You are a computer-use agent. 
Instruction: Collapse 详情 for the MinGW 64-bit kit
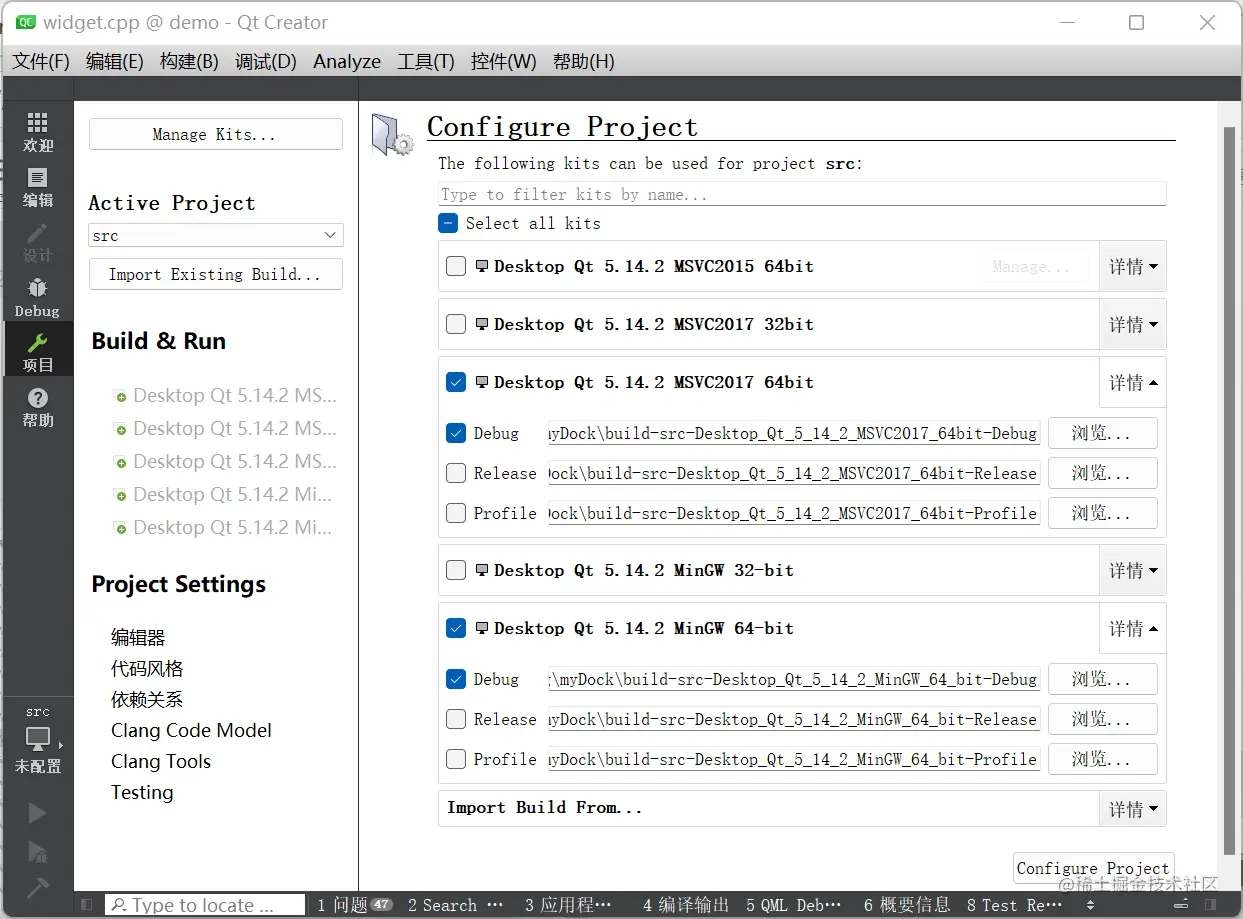pos(1133,628)
